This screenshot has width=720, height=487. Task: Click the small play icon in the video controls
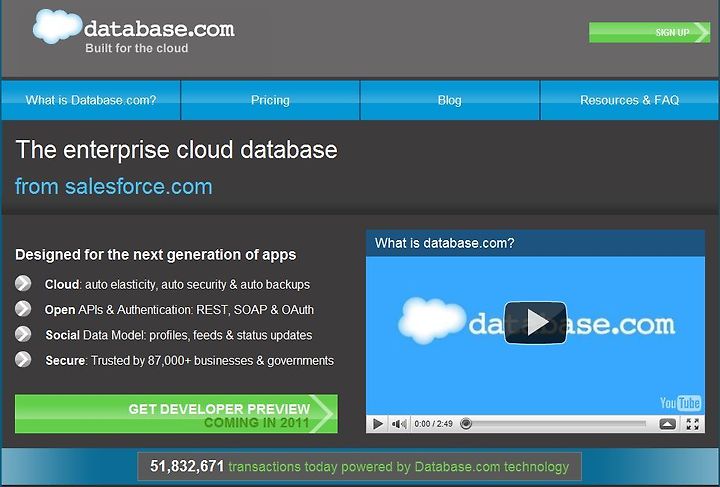click(x=377, y=424)
